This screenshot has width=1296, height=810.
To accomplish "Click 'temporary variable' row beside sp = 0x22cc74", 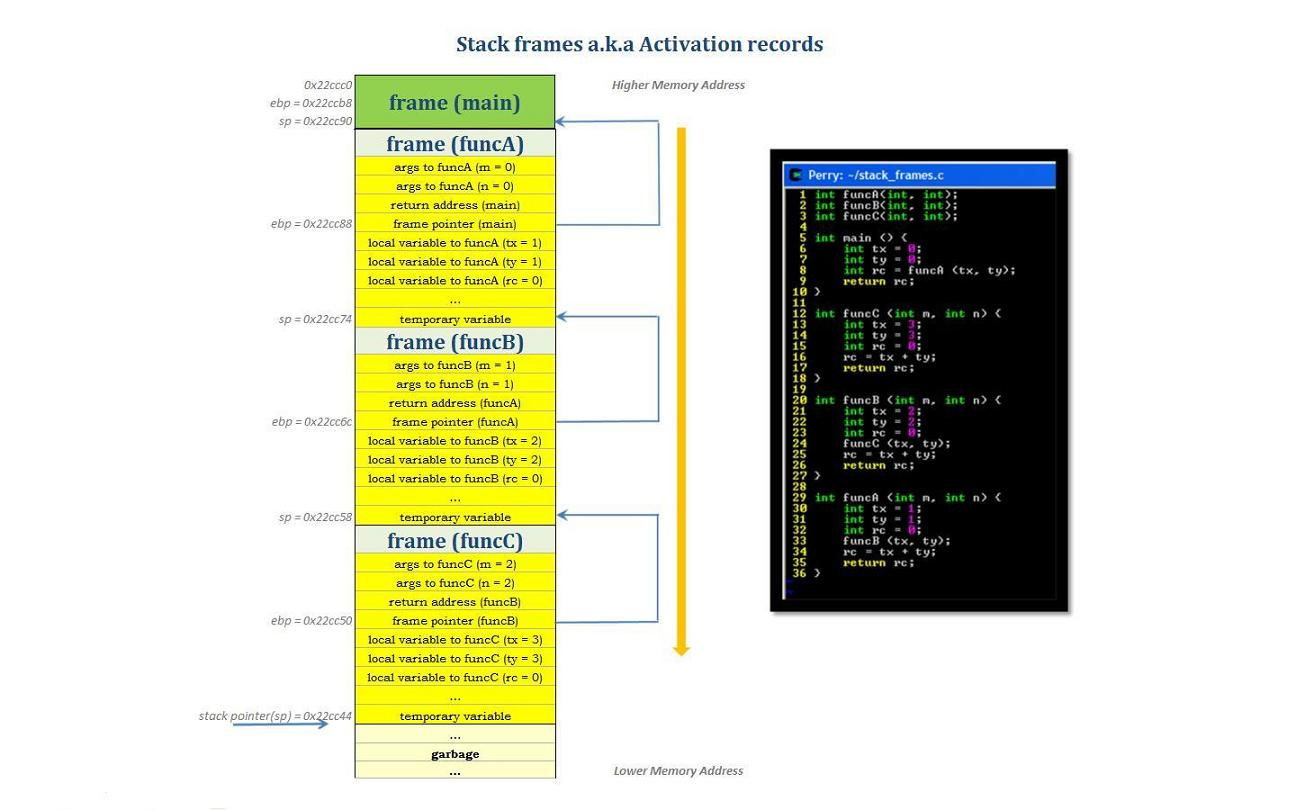I will pos(455,319).
